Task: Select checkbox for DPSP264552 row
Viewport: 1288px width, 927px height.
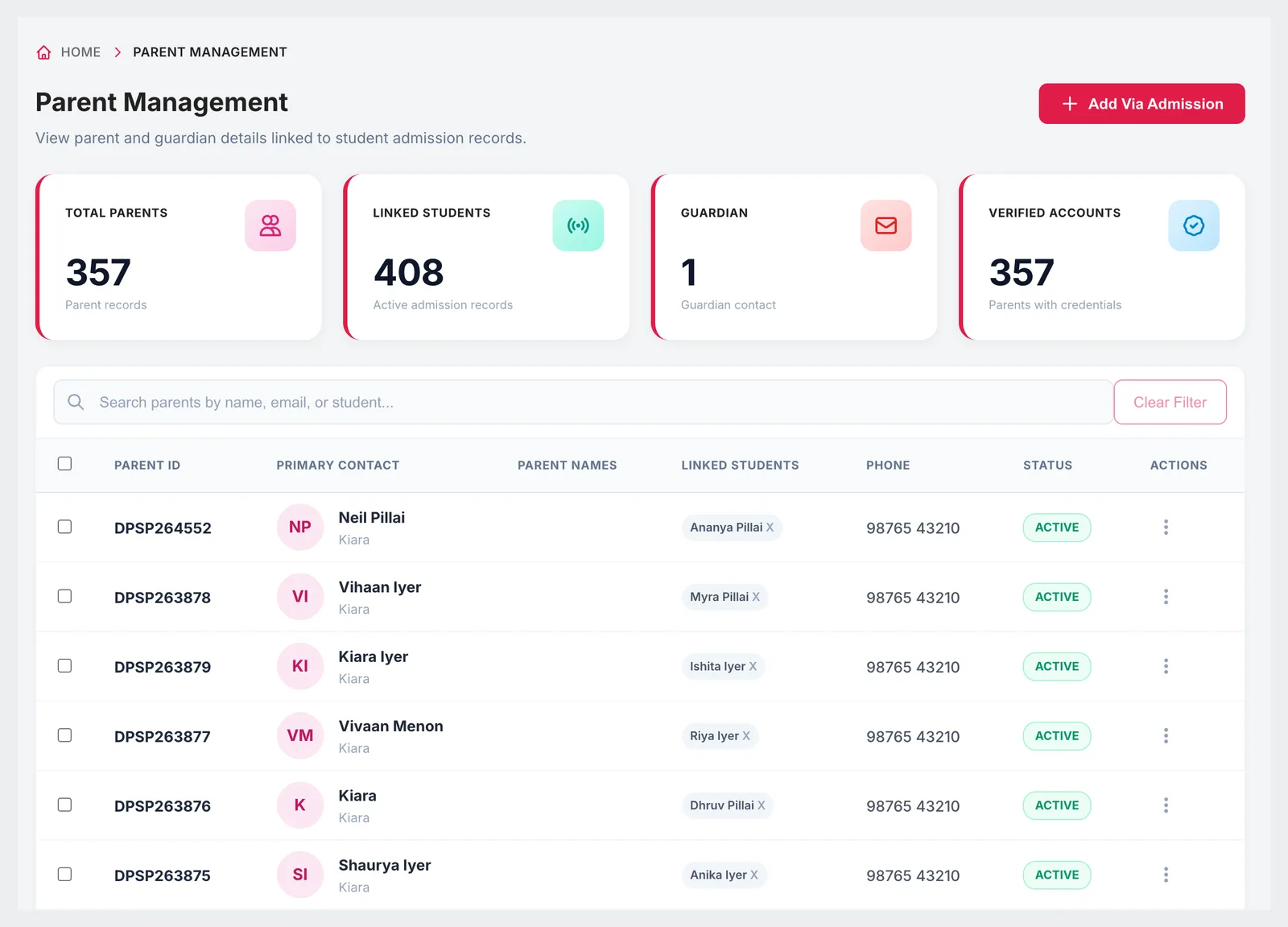Action: point(65,527)
